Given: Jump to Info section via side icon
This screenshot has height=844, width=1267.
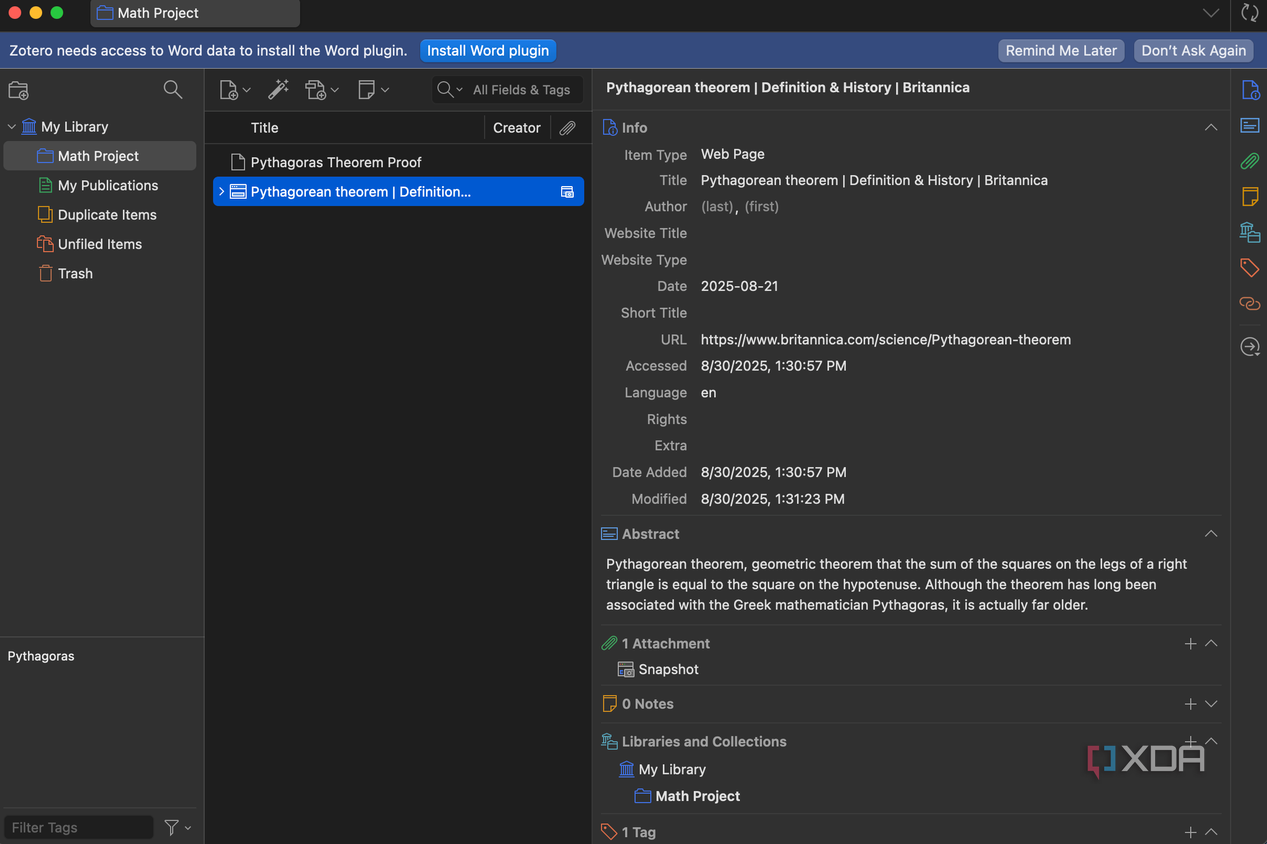Looking at the screenshot, I should (x=1250, y=90).
